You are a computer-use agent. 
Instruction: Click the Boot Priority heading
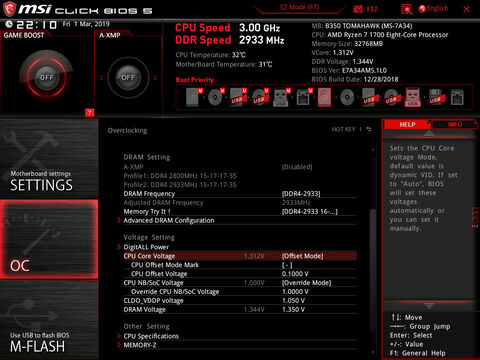195,80
